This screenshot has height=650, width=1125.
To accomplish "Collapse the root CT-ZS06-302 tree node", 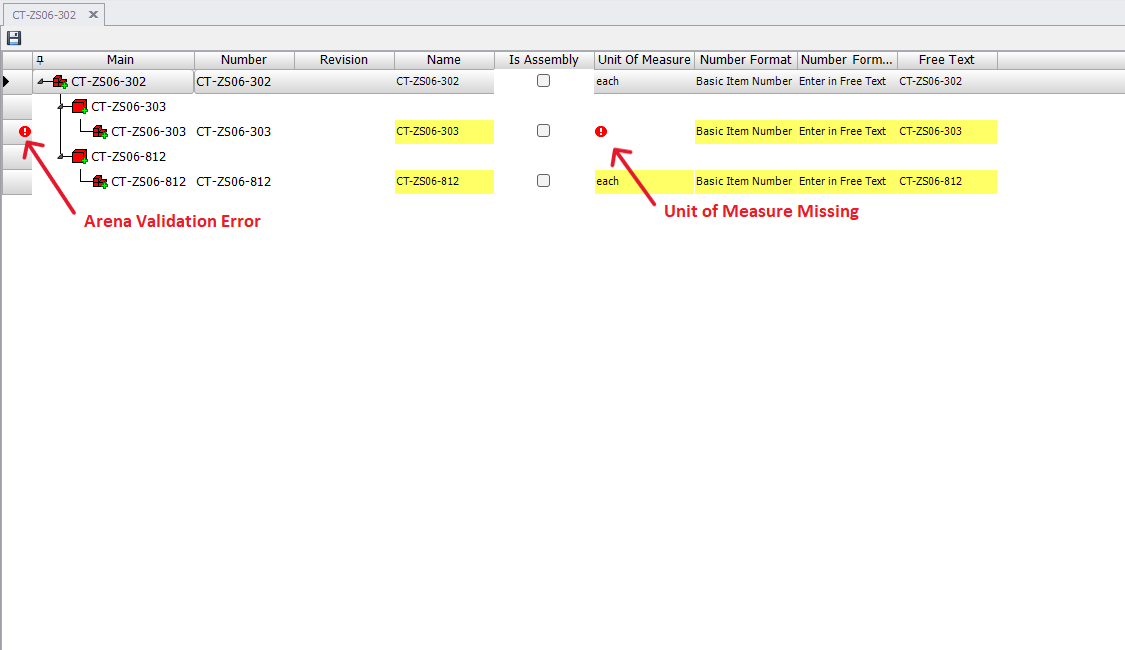I will (x=41, y=82).
